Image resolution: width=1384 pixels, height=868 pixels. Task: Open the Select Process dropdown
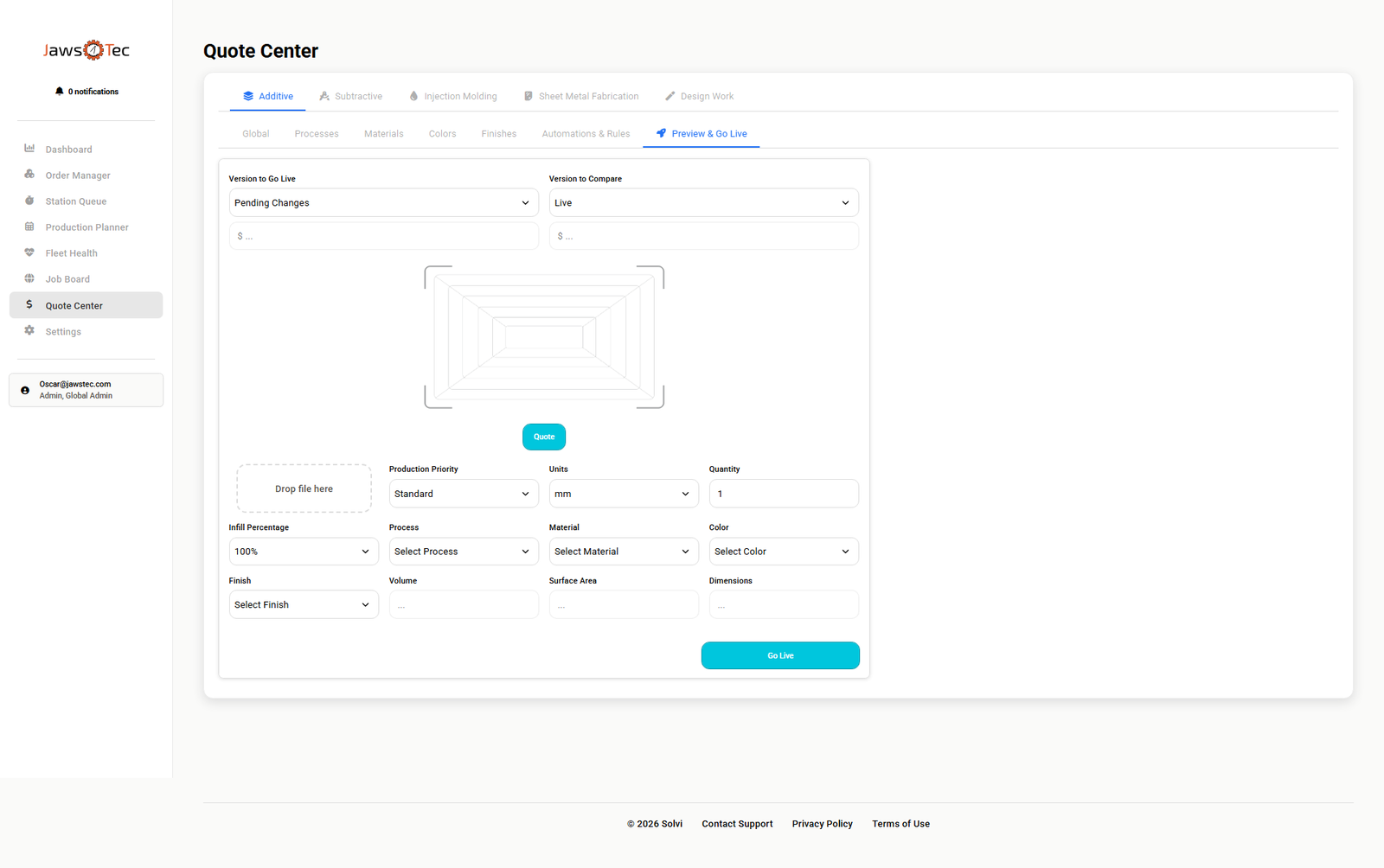coord(464,552)
